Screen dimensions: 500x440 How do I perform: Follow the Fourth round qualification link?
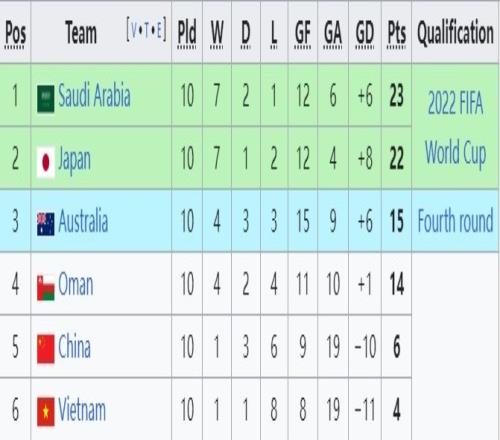pos(455,220)
